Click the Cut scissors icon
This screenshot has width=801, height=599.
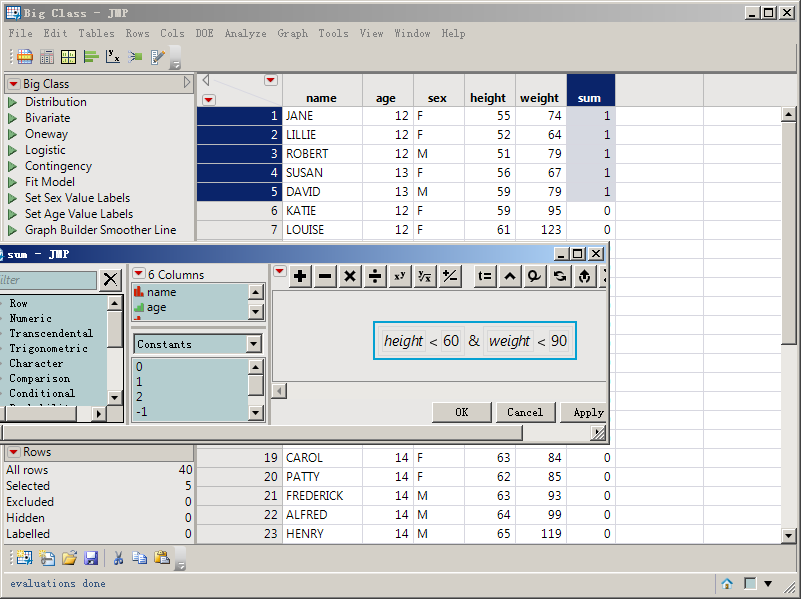point(118,558)
